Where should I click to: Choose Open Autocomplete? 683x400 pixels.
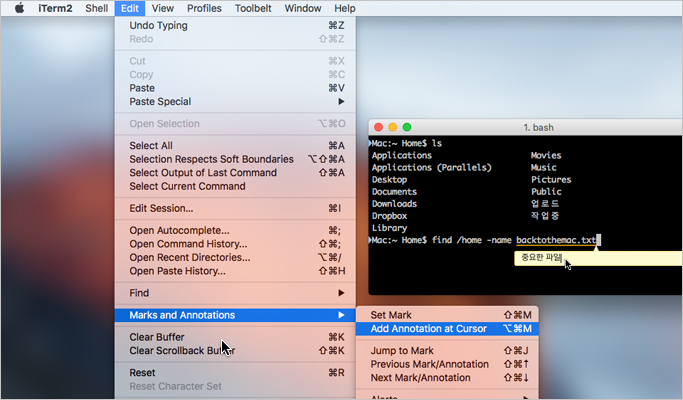tap(235, 231)
